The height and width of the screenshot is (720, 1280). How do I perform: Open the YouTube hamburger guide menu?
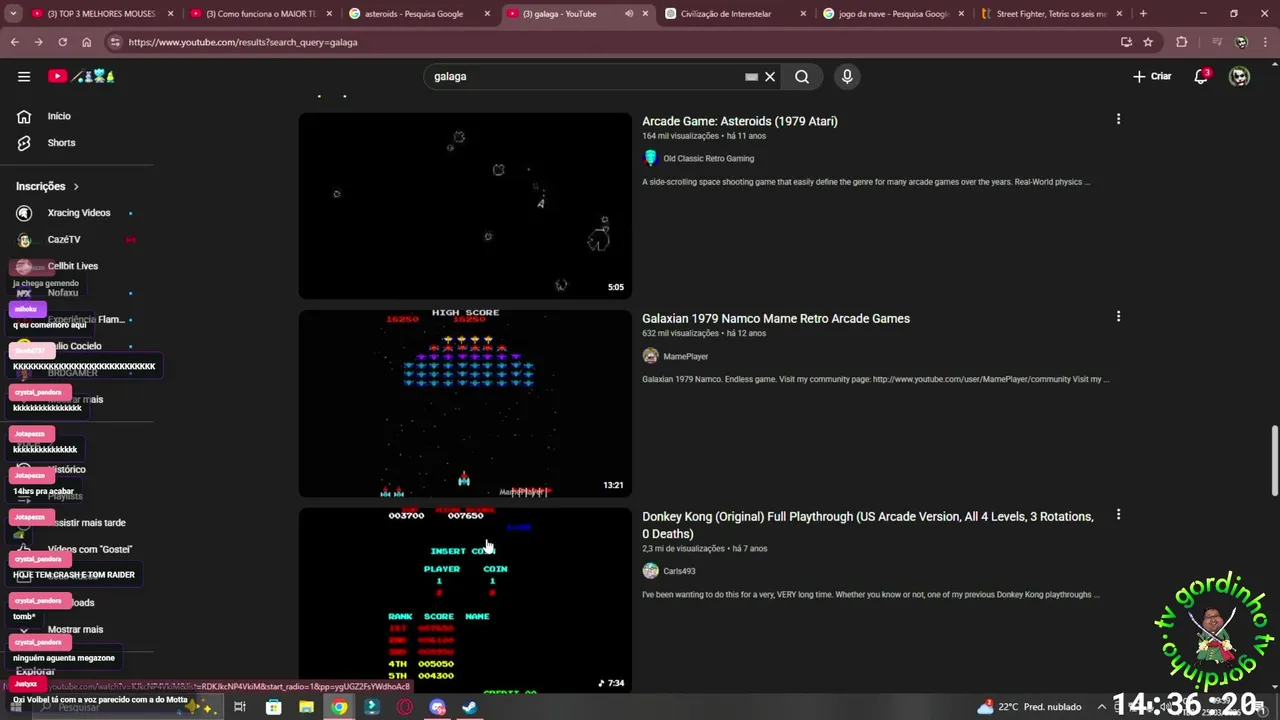(24, 76)
